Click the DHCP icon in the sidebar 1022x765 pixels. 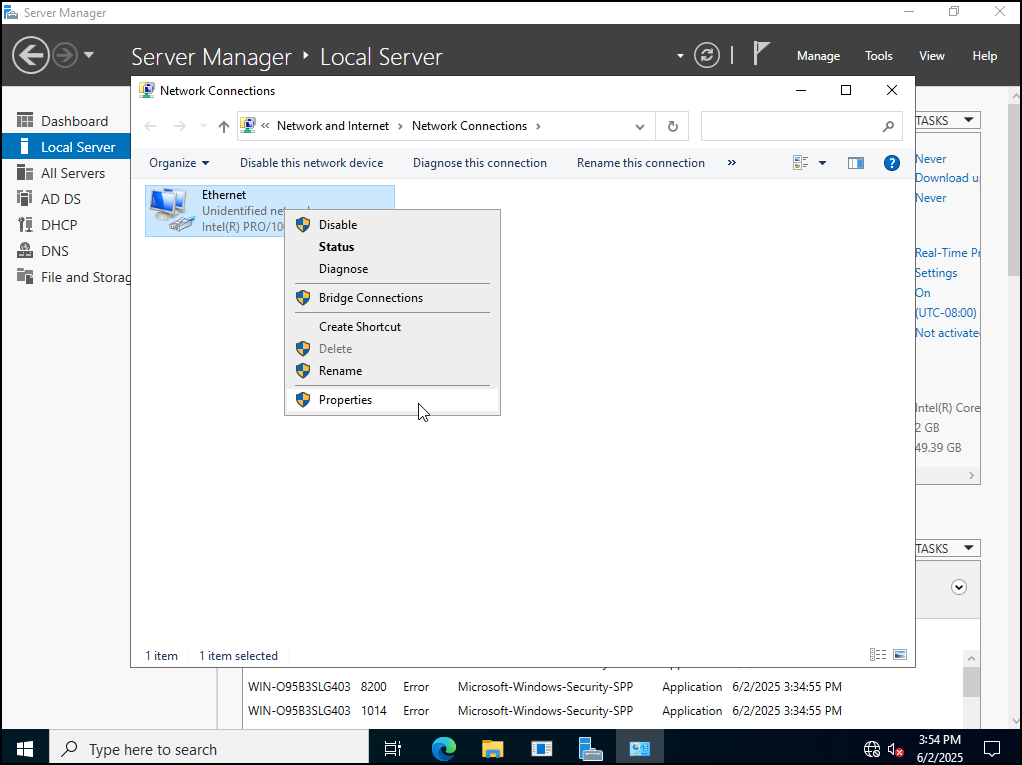pos(25,225)
